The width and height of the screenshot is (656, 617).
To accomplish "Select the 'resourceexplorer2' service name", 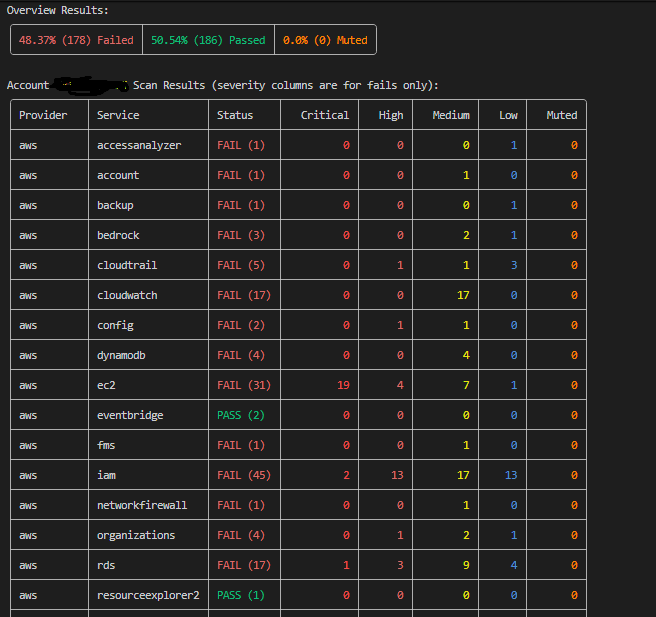I will pos(148,595).
